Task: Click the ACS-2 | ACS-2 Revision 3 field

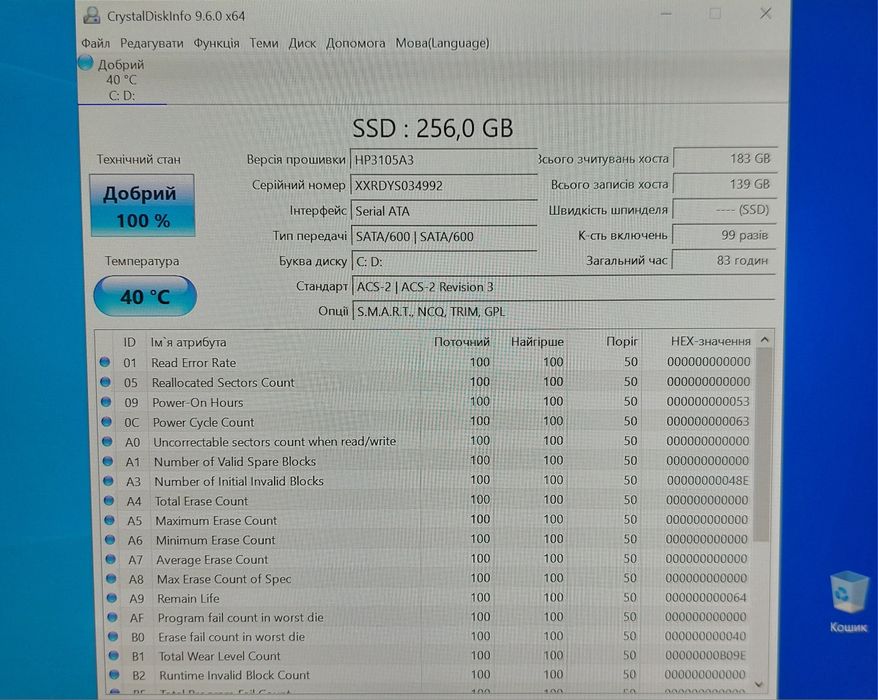Action: click(564, 287)
